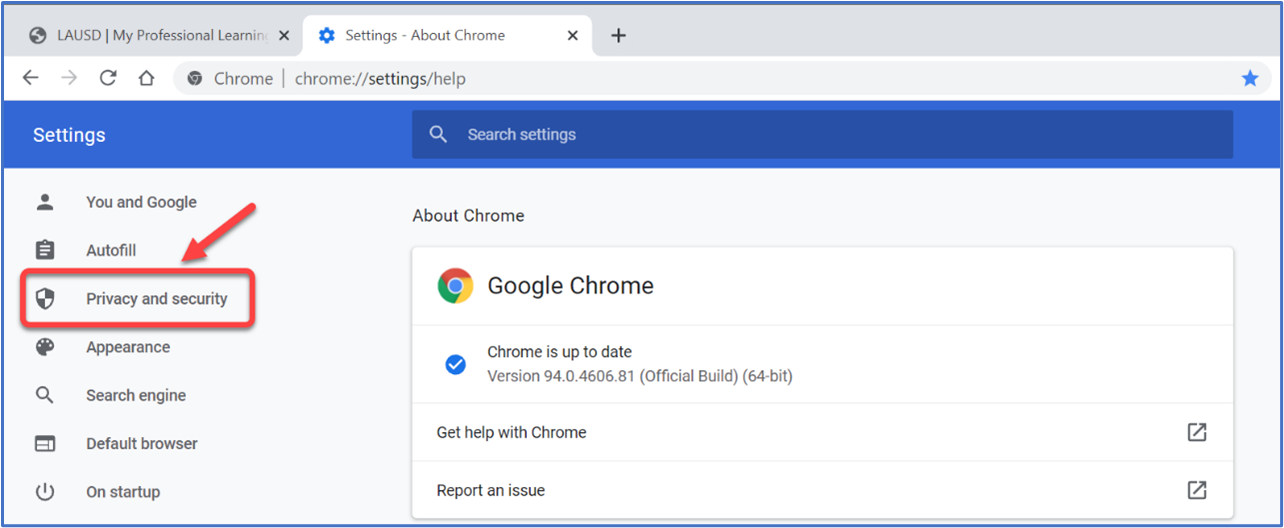This screenshot has height=528, width=1284.
Task: Click the clipboard icon next to Autofill
Action: 45,250
